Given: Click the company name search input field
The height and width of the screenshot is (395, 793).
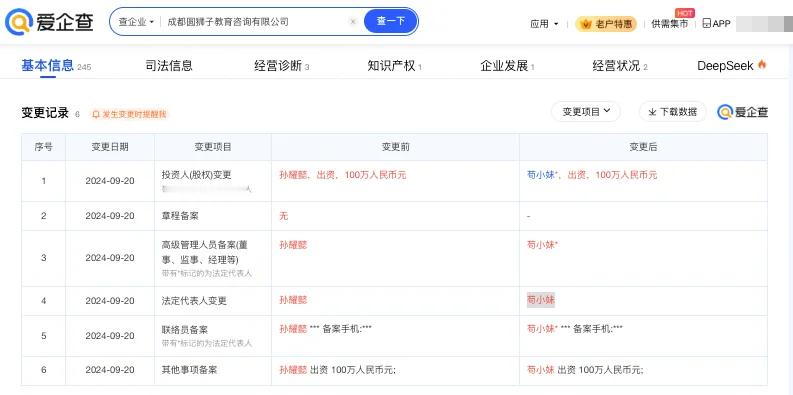Looking at the screenshot, I should (x=255, y=22).
